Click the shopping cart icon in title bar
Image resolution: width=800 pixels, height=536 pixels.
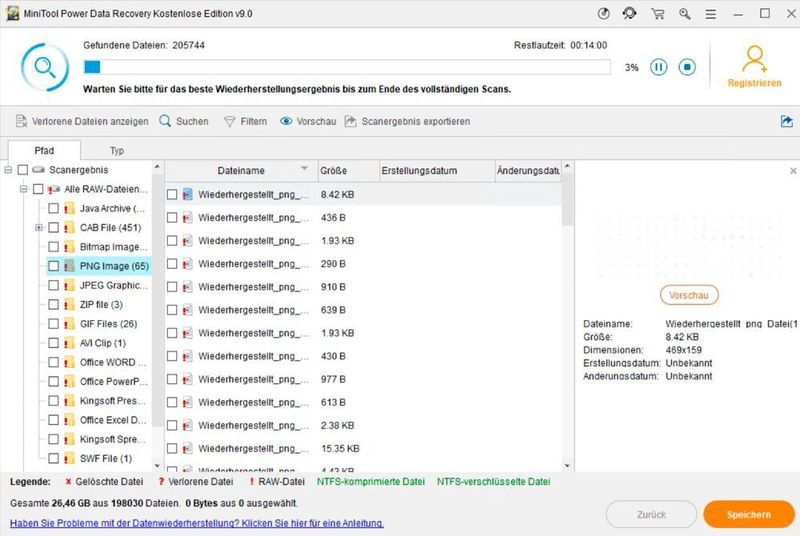(658, 14)
